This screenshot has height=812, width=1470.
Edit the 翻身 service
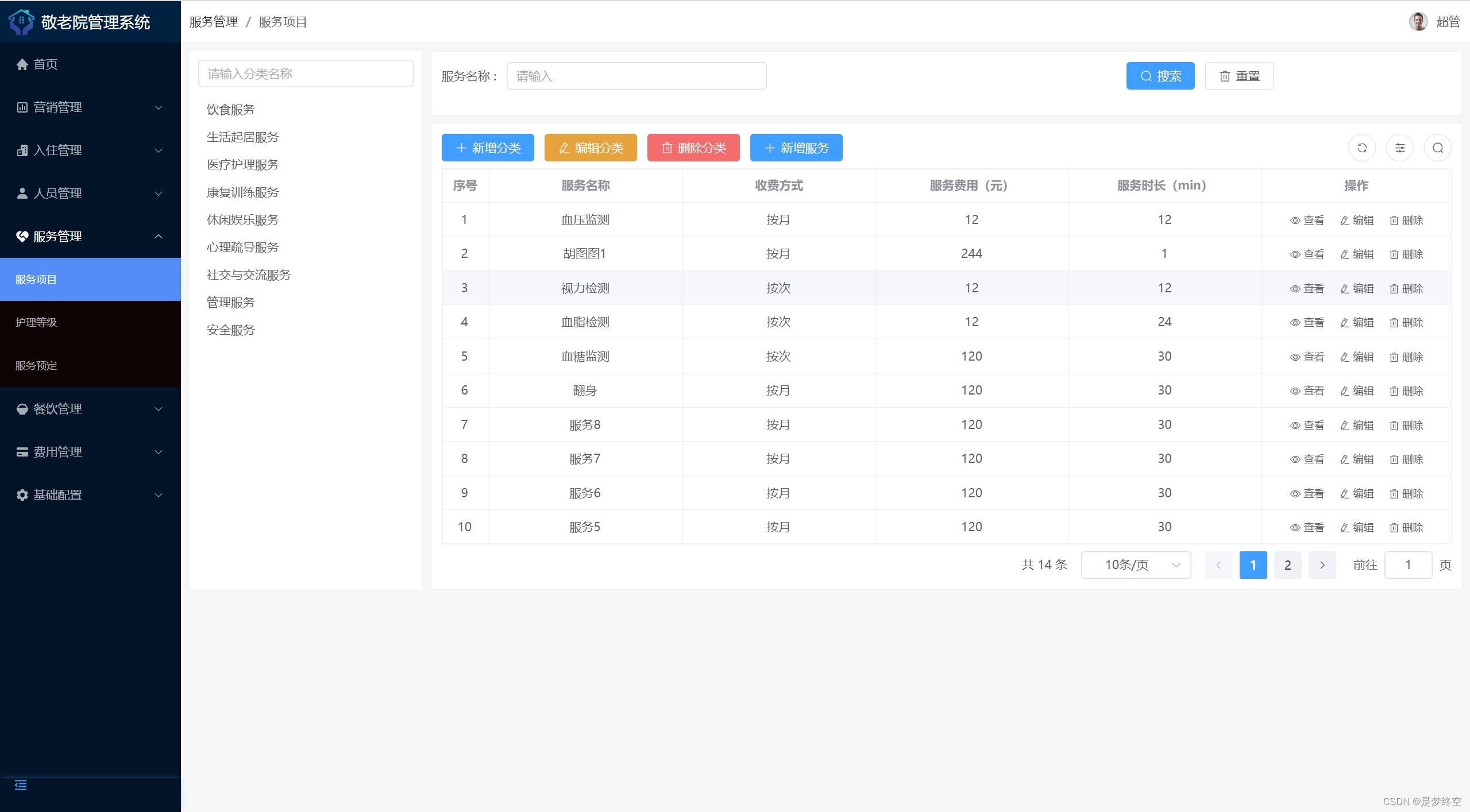1356,391
